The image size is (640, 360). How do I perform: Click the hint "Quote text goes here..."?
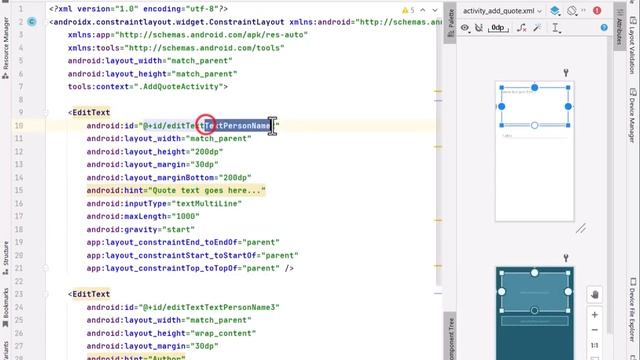[x=207, y=191]
